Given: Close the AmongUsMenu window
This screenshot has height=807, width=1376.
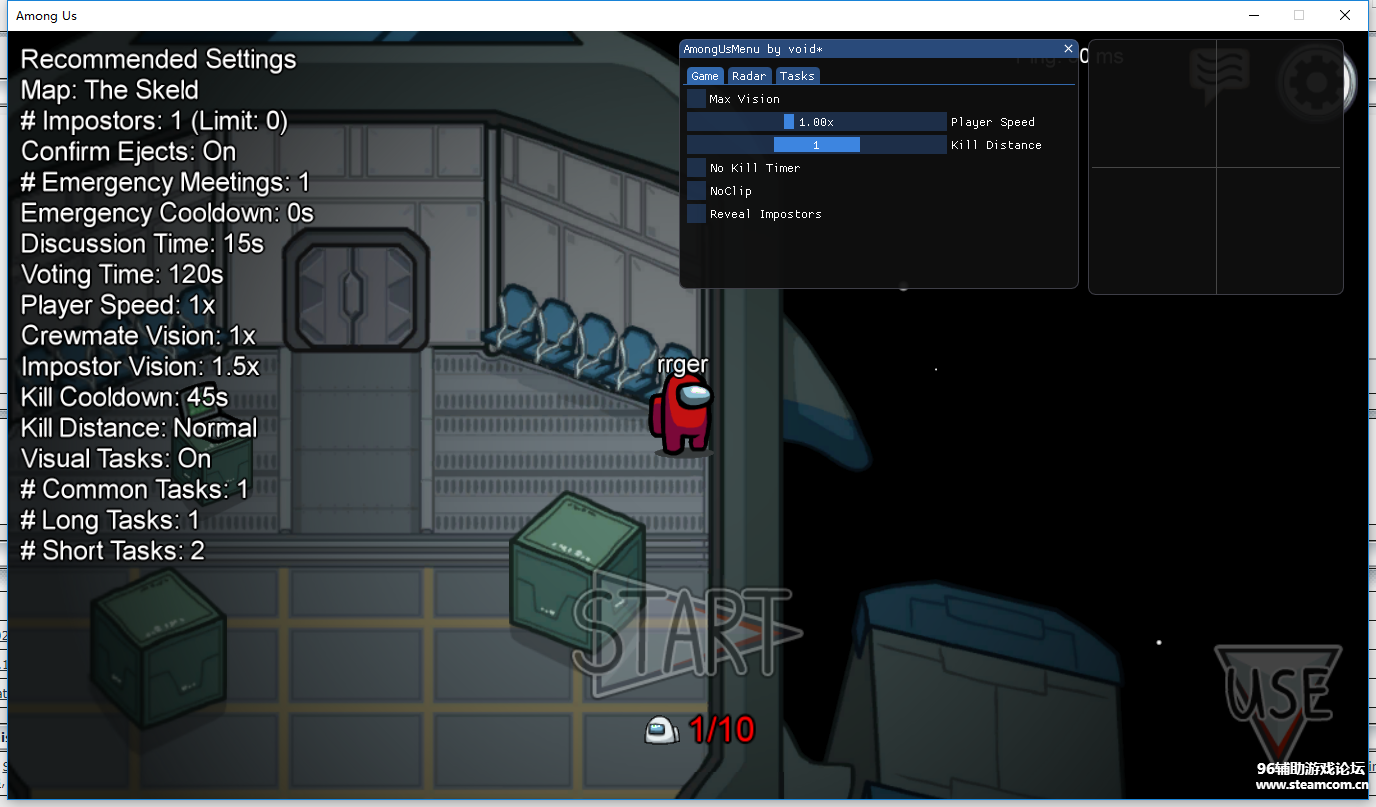Looking at the screenshot, I should (x=1068, y=48).
